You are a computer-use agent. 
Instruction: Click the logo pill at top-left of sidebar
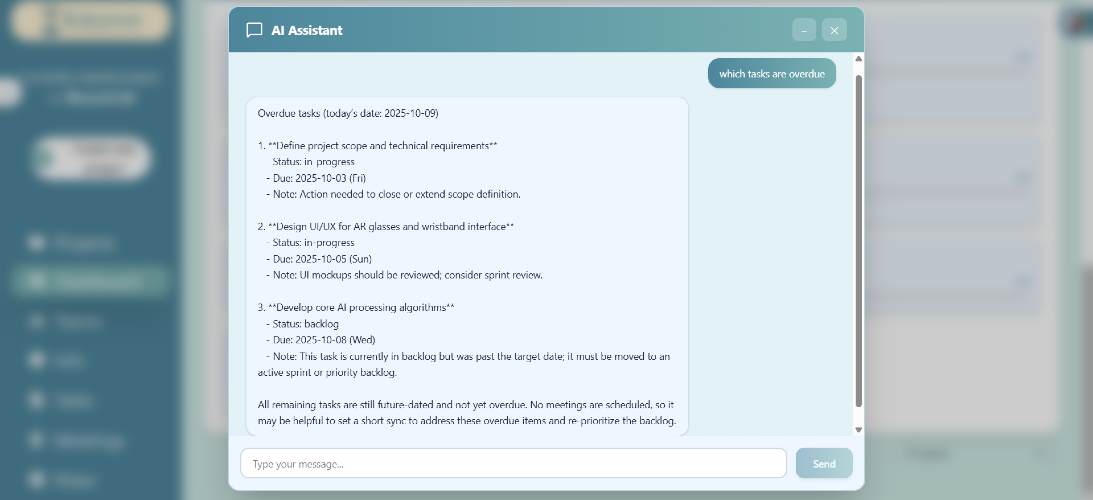pyautogui.click(x=91, y=20)
